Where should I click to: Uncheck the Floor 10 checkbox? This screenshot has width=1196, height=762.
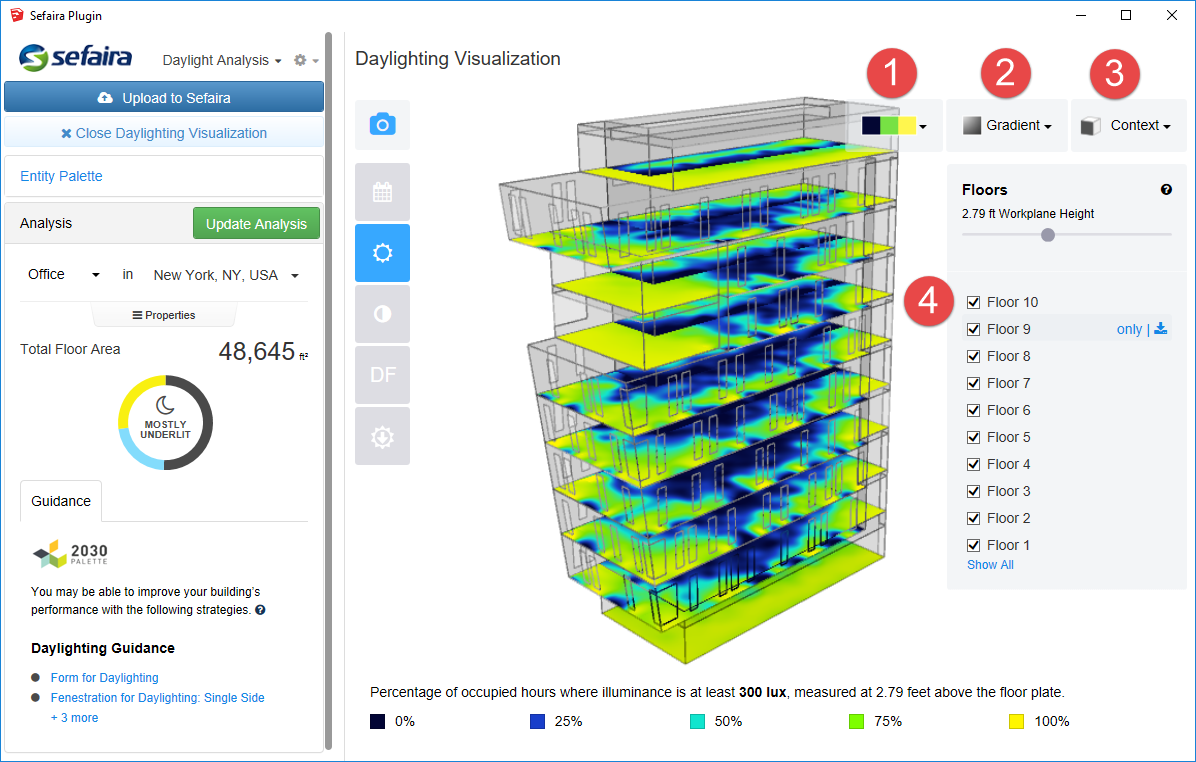tap(974, 302)
